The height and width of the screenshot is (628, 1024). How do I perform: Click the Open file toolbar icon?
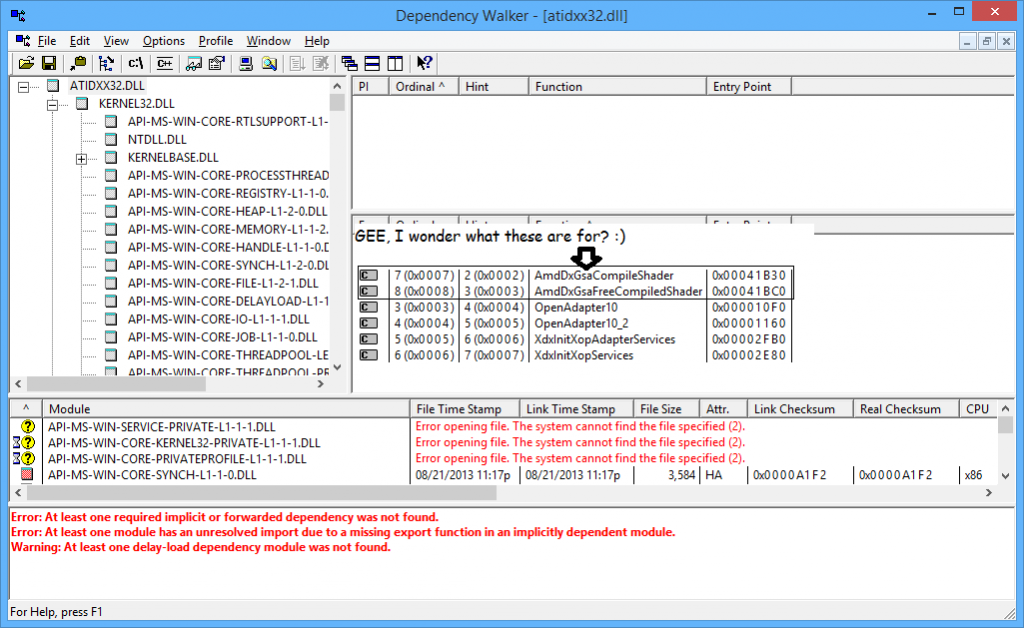[x=26, y=63]
